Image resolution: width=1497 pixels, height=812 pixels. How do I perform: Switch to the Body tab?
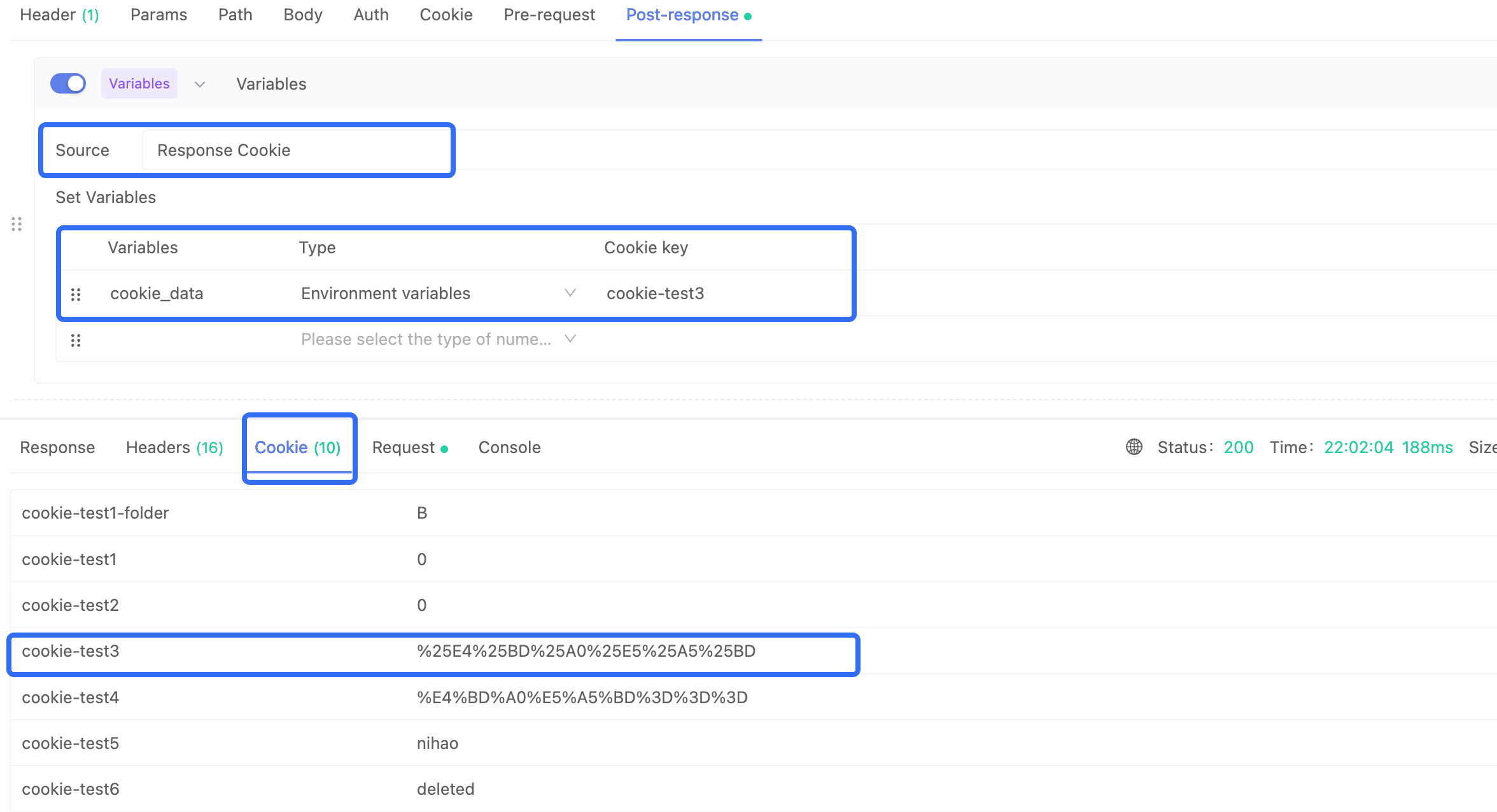click(303, 15)
